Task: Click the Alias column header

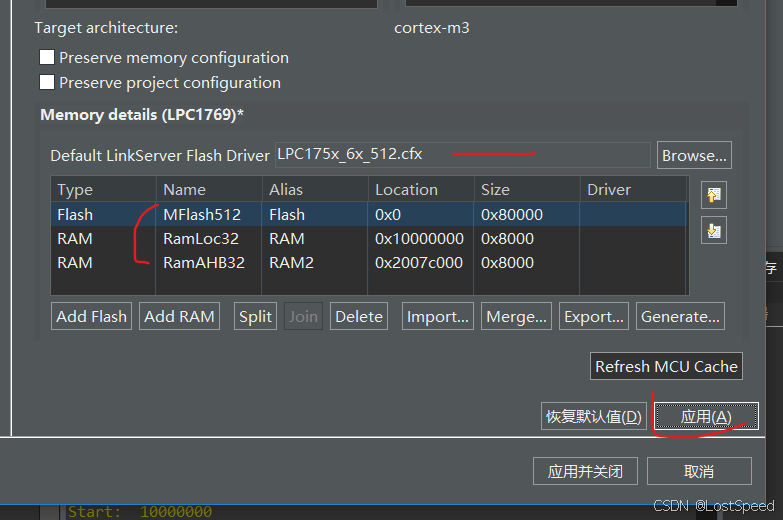Action: [315, 189]
